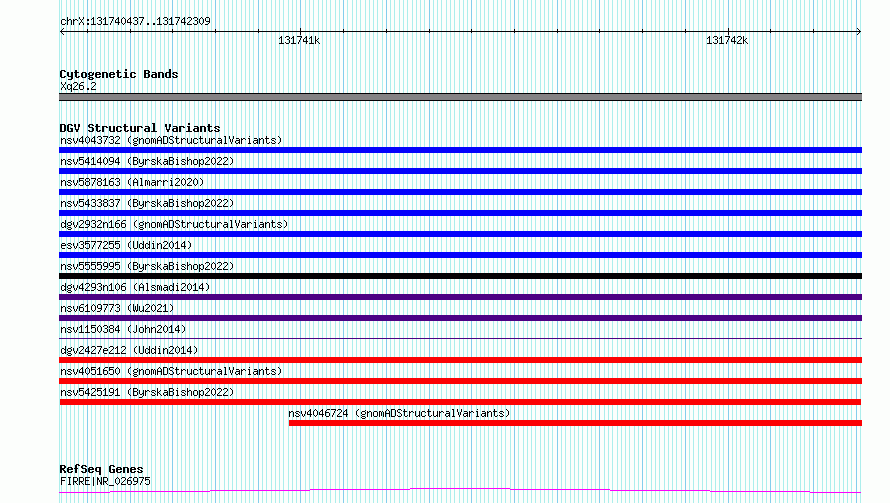890x503 pixels.
Task: Click the black bar under nsv5555995
Action: coord(460,276)
